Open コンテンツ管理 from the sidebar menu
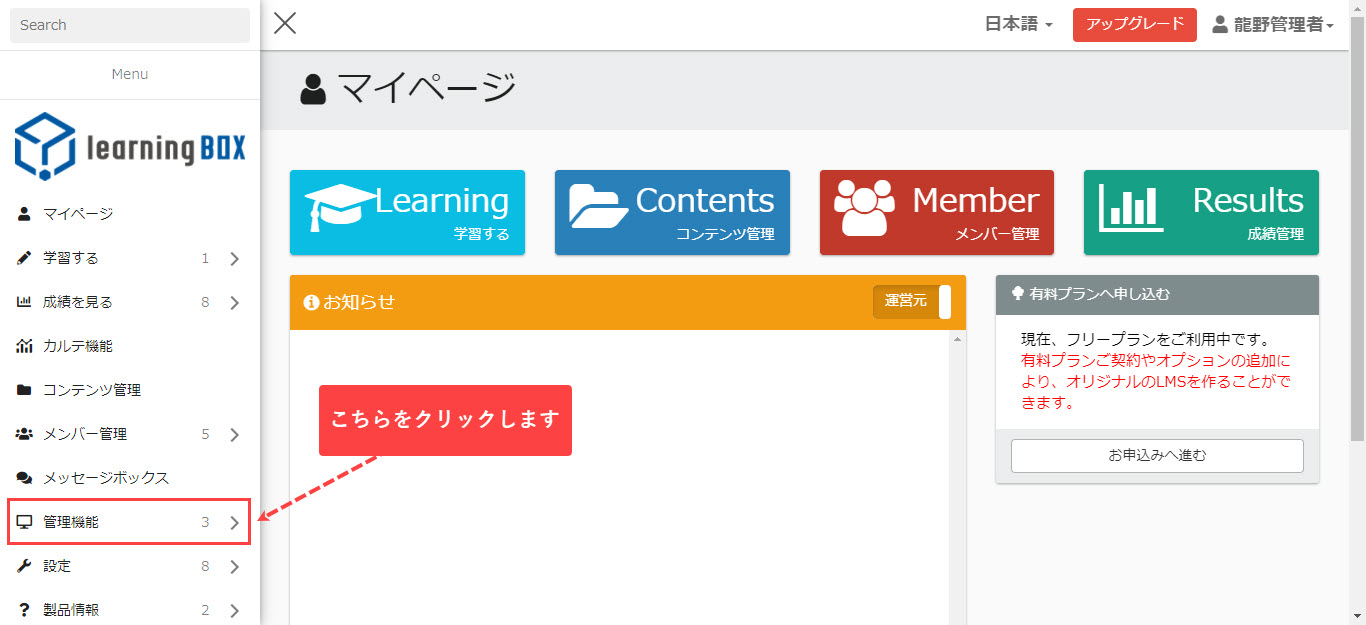 pos(91,390)
